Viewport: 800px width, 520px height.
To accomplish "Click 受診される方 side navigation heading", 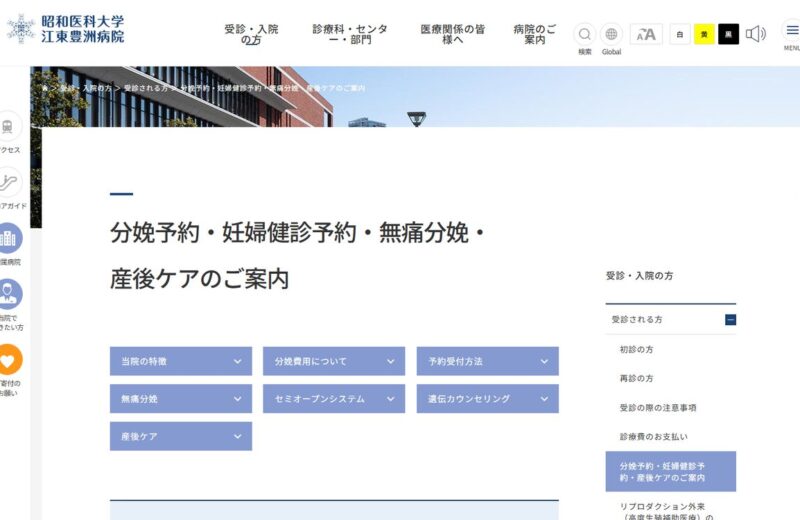I will coord(637,319).
